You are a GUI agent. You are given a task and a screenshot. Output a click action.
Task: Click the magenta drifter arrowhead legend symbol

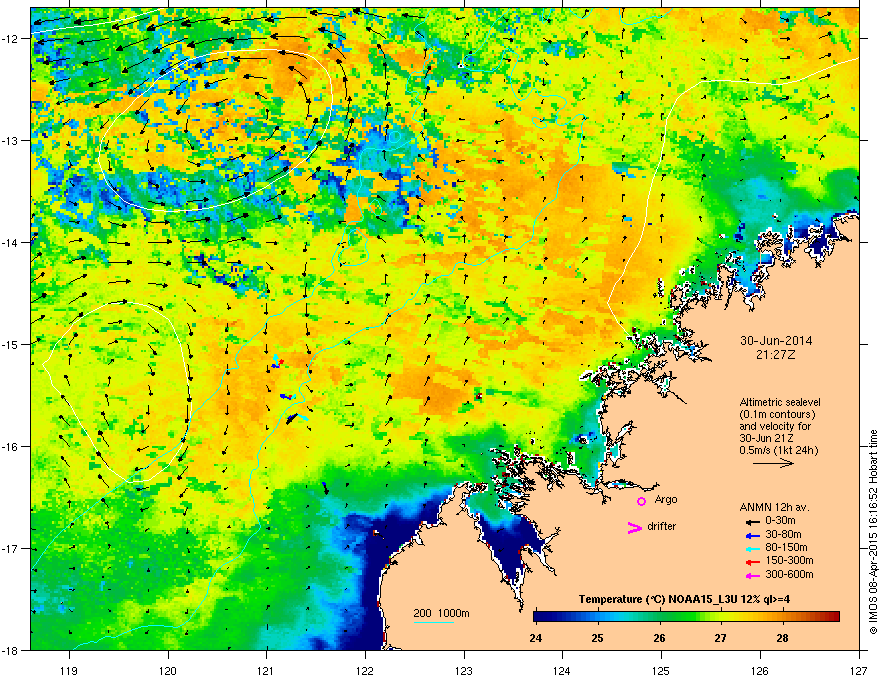click(x=635, y=527)
